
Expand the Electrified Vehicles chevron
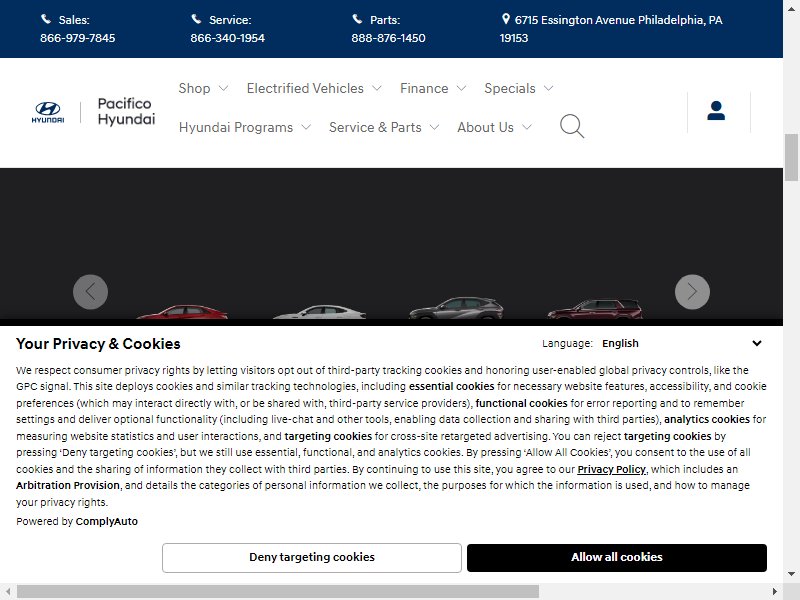[x=377, y=88]
